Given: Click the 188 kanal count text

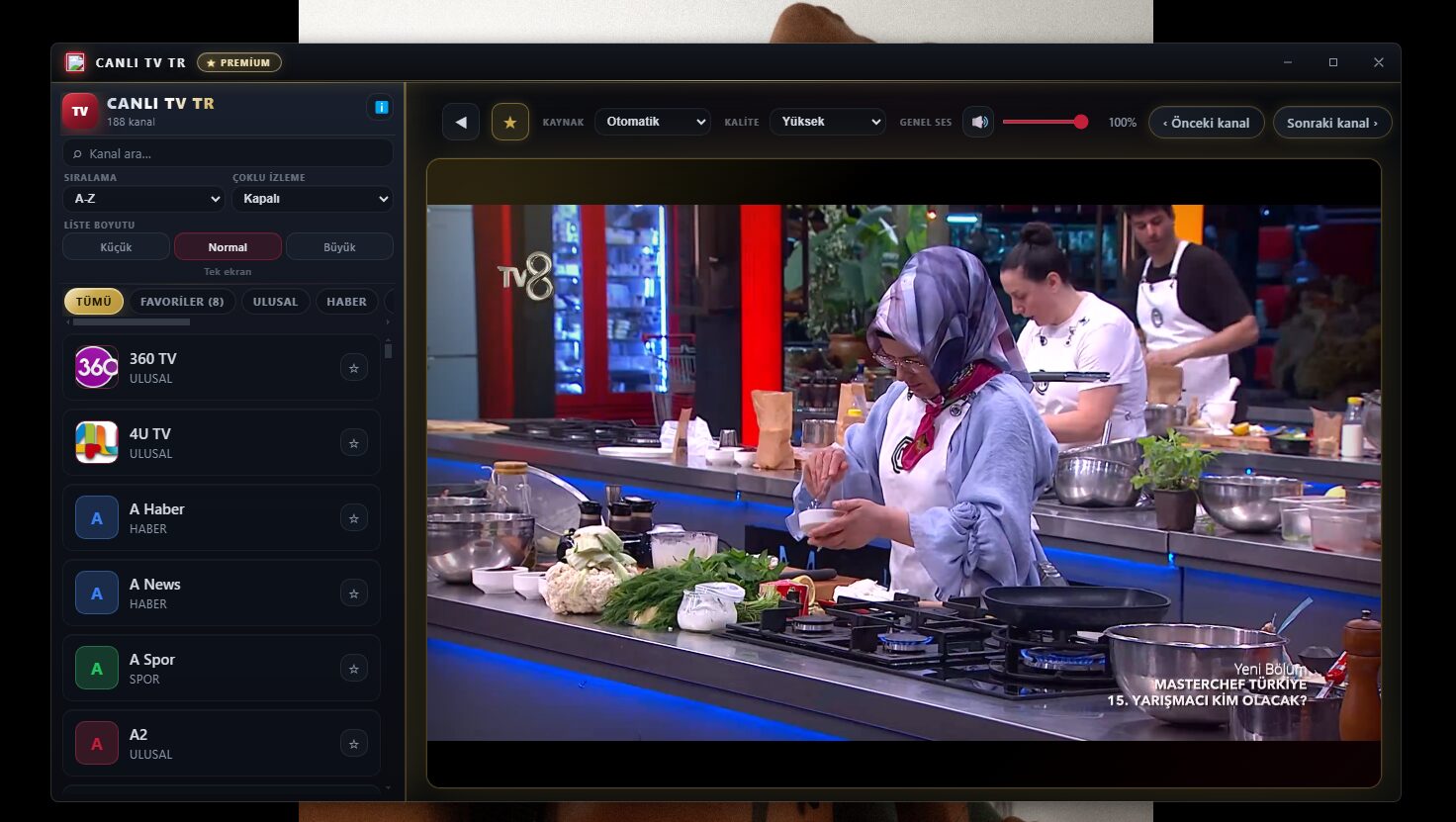Looking at the screenshot, I should pyautogui.click(x=131, y=123).
